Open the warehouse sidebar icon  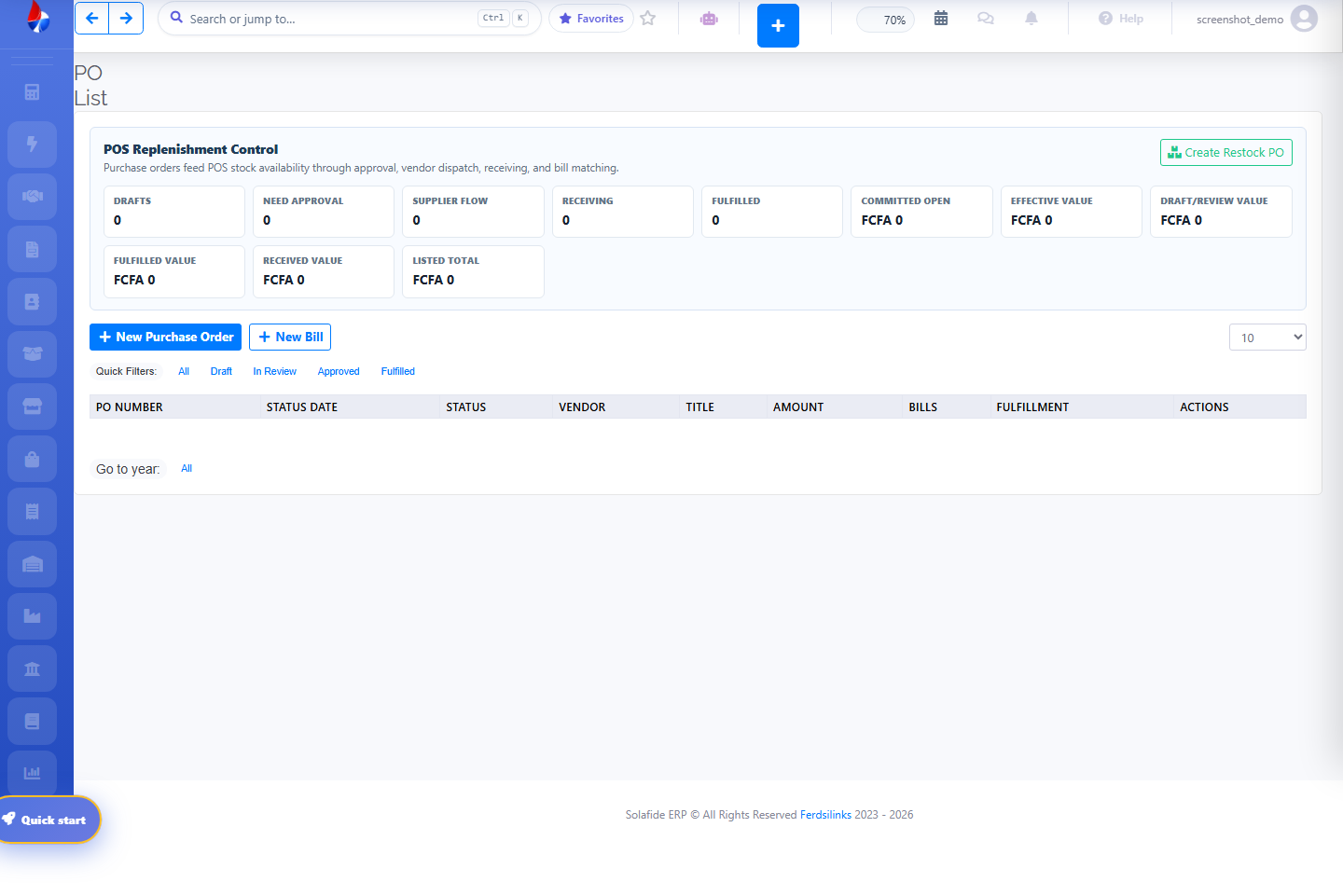[x=32, y=564]
